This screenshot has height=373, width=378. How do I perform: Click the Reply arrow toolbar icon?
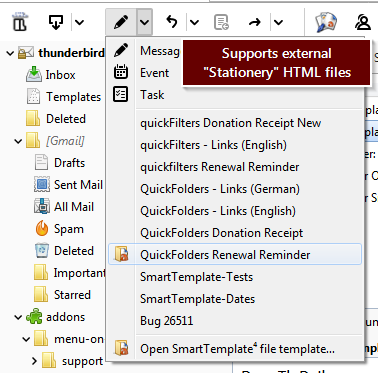pos(172,22)
